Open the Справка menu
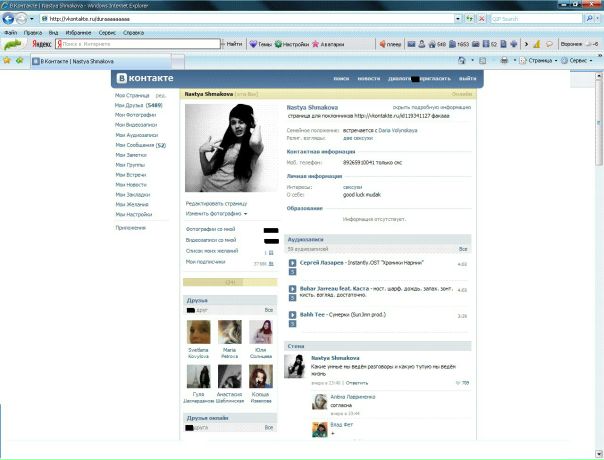The image size is (604, 460). 133,32
